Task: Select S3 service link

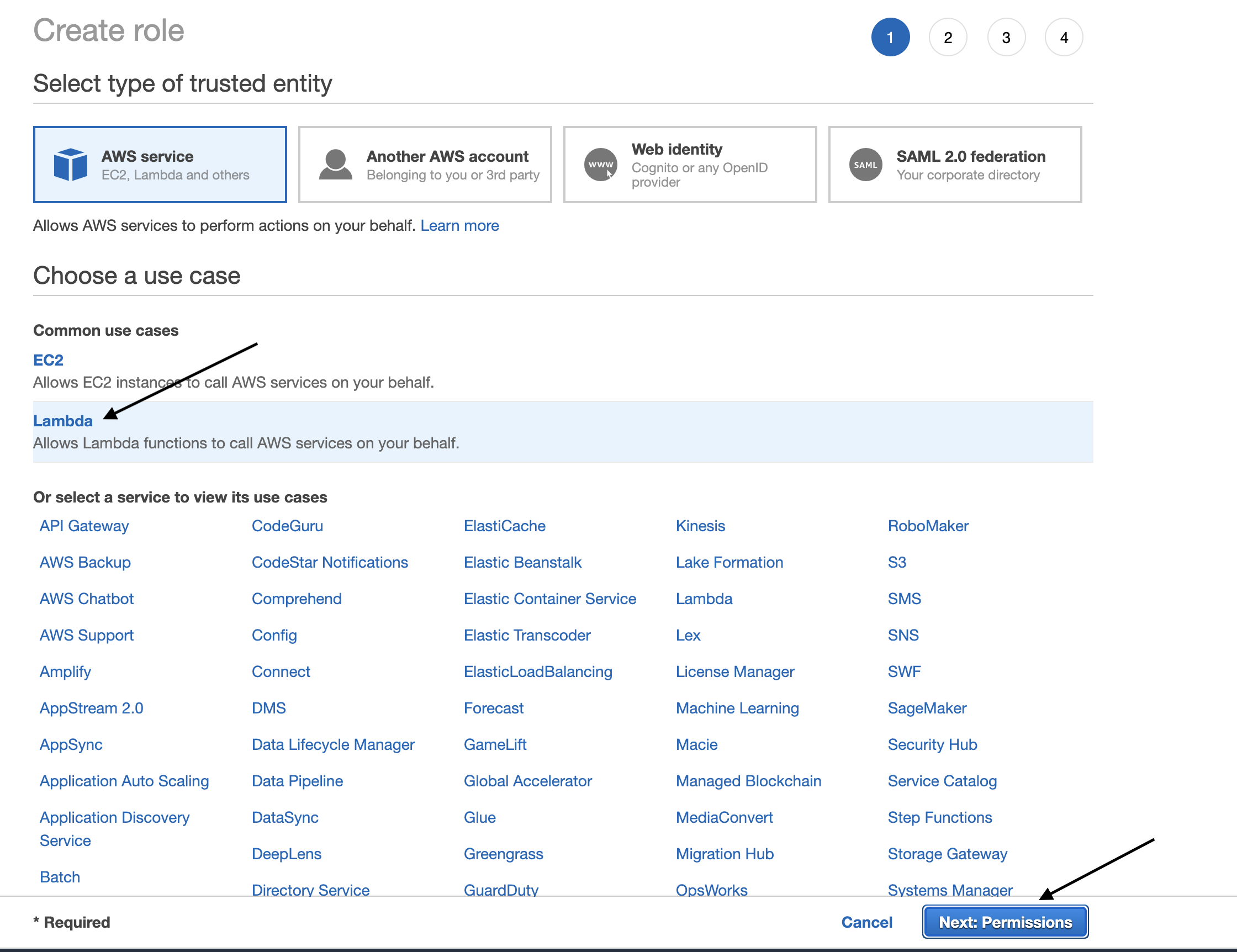Action: (x=897, y=562)
